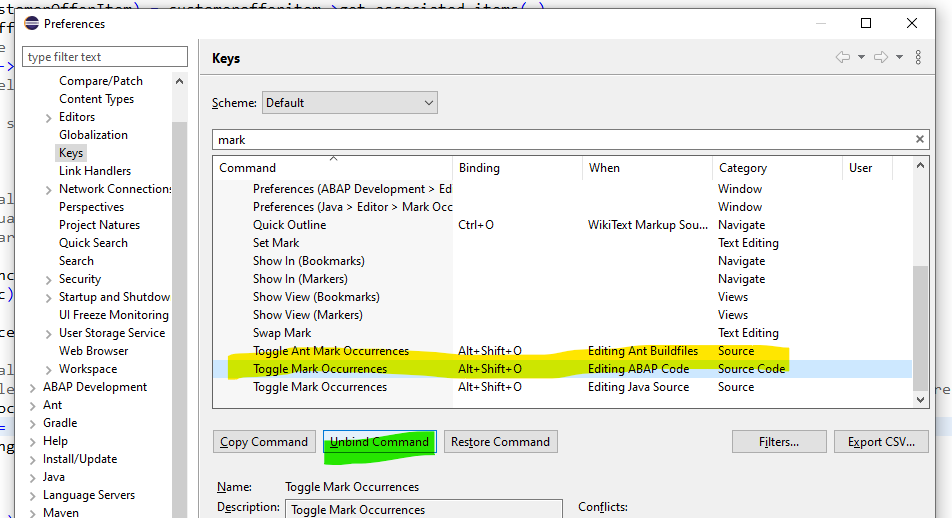The height and width of the screenshot is (518, 952).
Task: Focus the 'type filter text' field
Action: [x=105, y=56]
